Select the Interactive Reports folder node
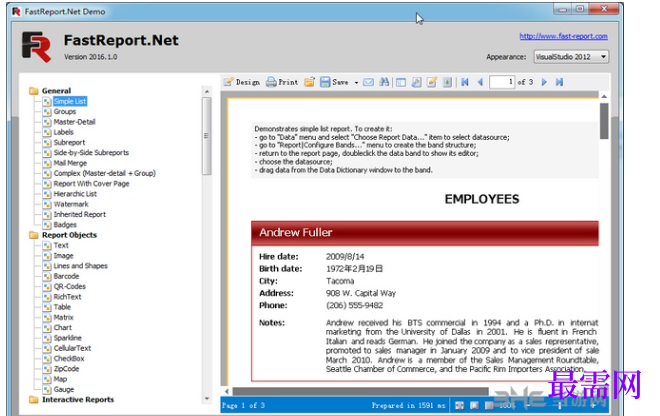Image resolution: width=660 pixels, height=416 pixels. (x=78, y=400)
